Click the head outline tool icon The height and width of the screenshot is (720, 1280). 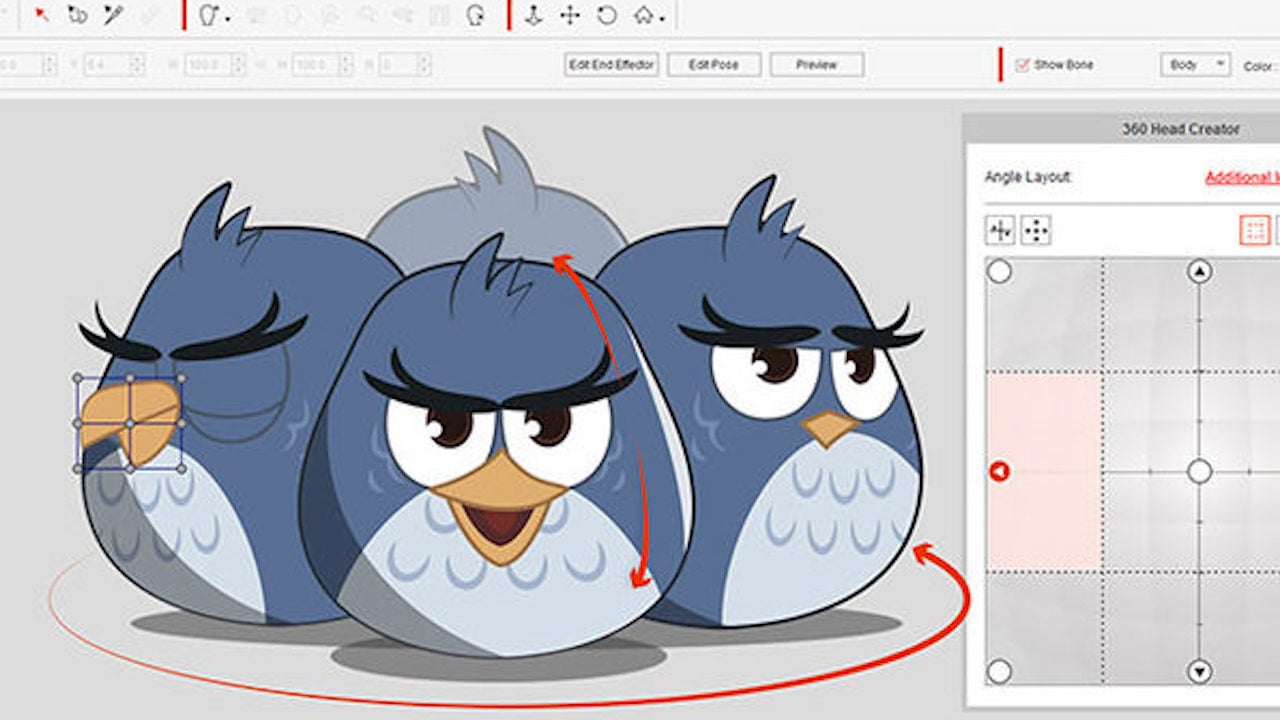[208, 15]
